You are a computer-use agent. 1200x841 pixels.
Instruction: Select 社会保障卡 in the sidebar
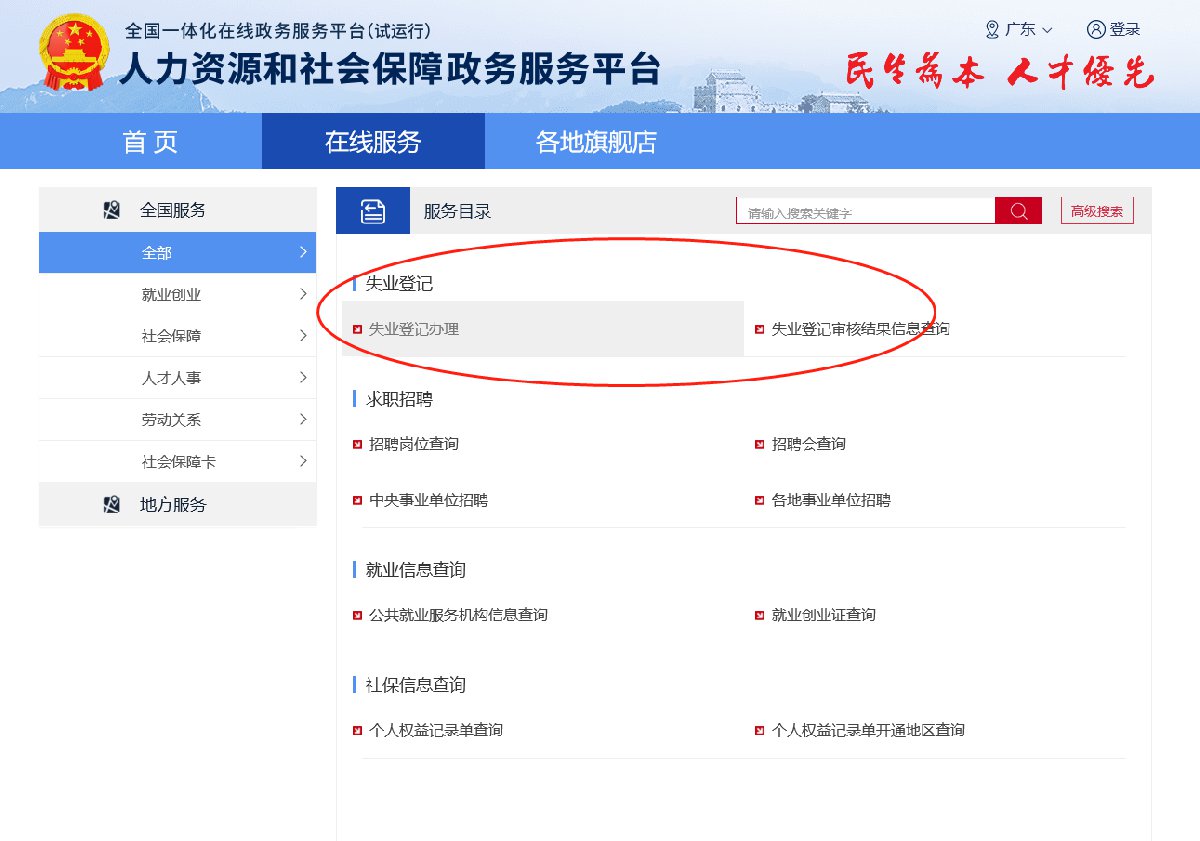(179, 462)
